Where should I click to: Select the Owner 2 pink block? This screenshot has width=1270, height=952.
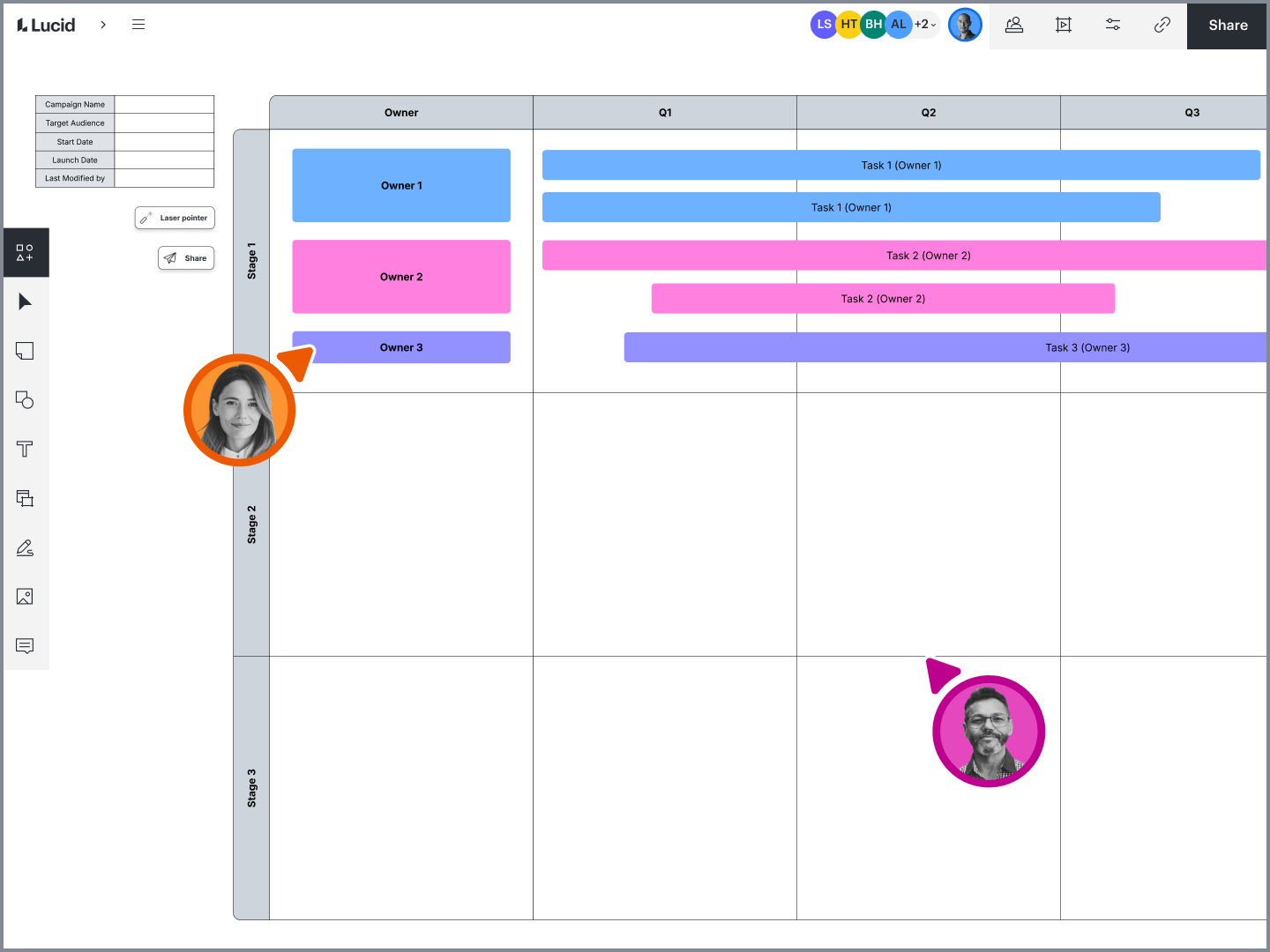401,277
